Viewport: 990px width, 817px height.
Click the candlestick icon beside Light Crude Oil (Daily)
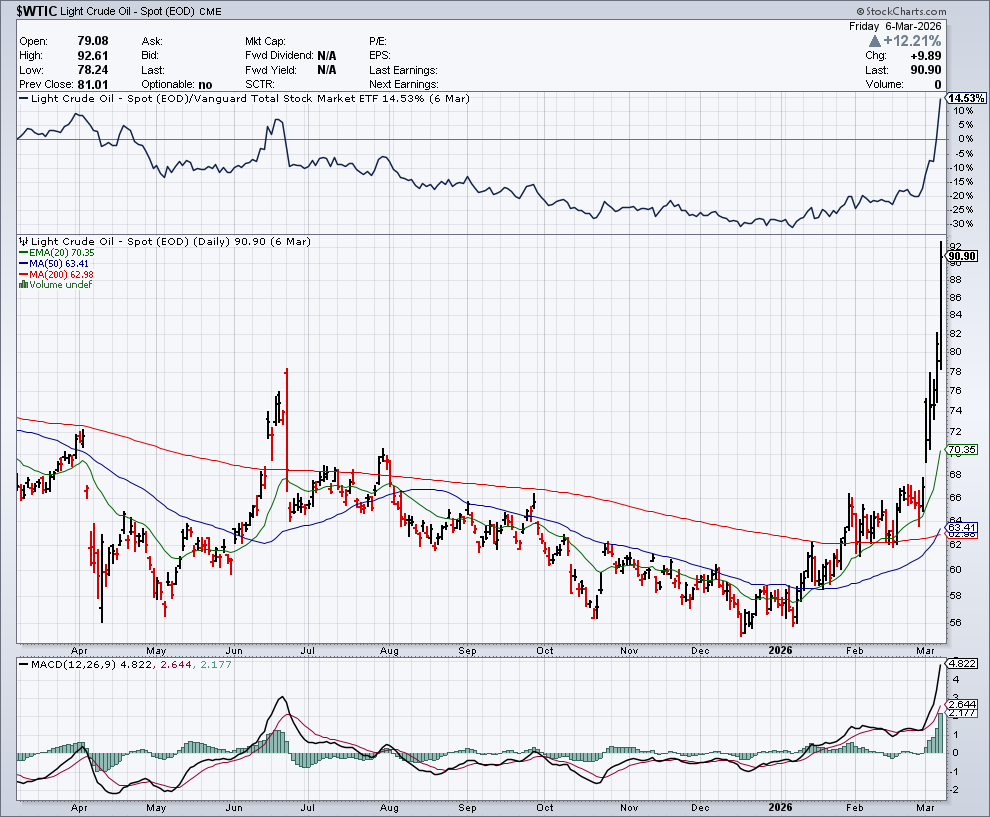23,242
